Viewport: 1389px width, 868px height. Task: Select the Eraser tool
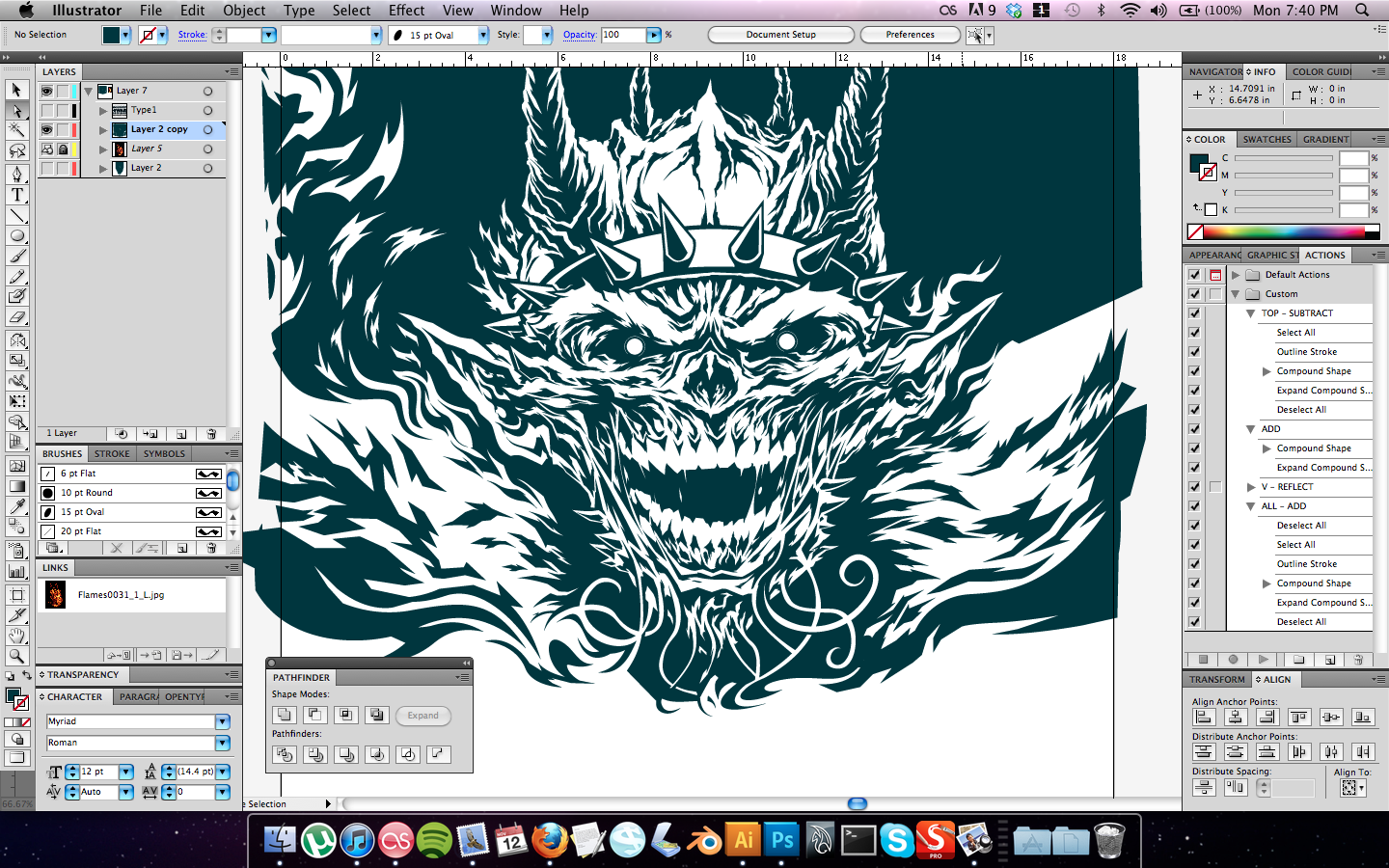click(16, 317)
